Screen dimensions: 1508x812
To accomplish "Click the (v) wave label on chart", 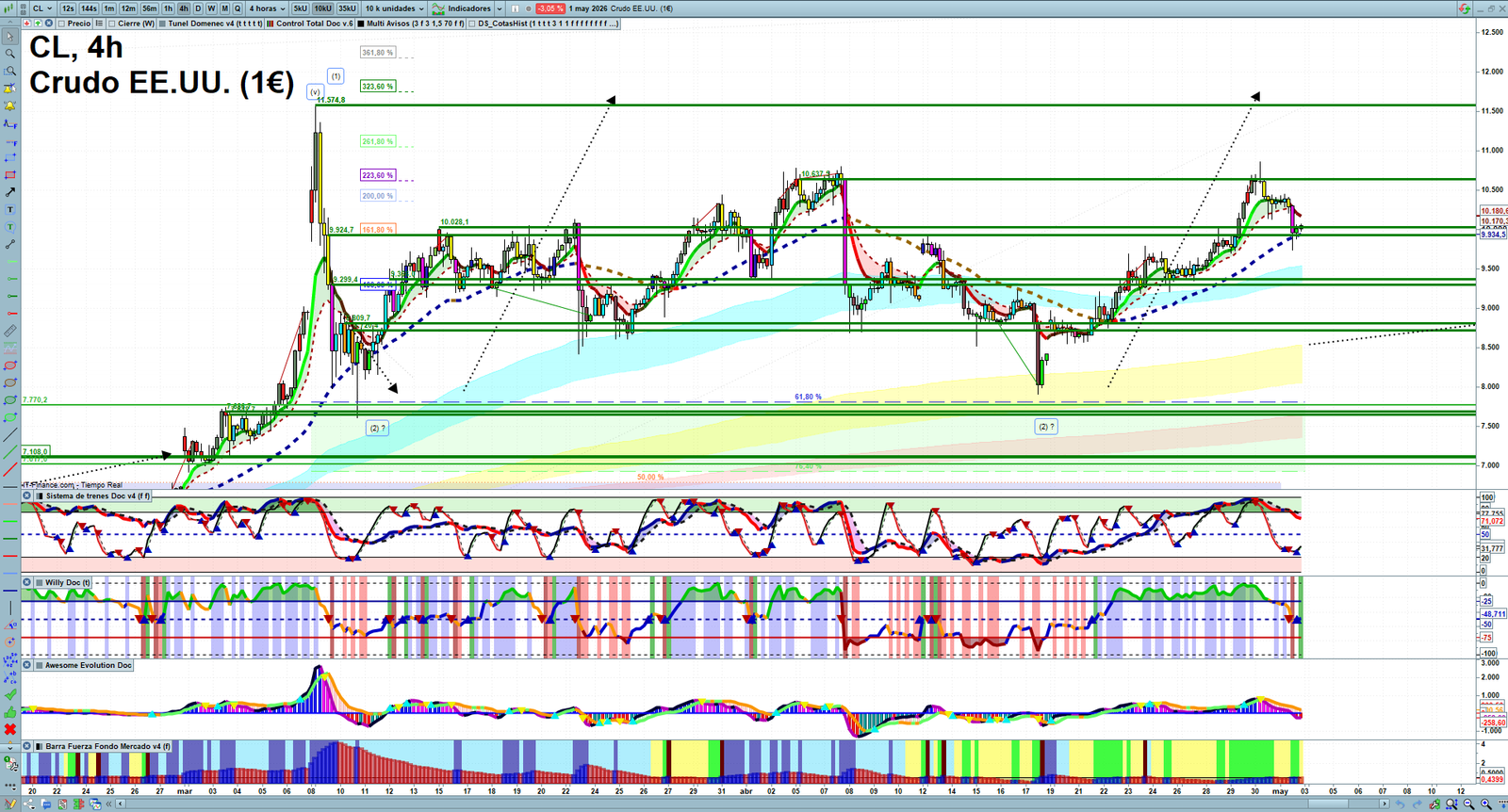I will (315, 92).
